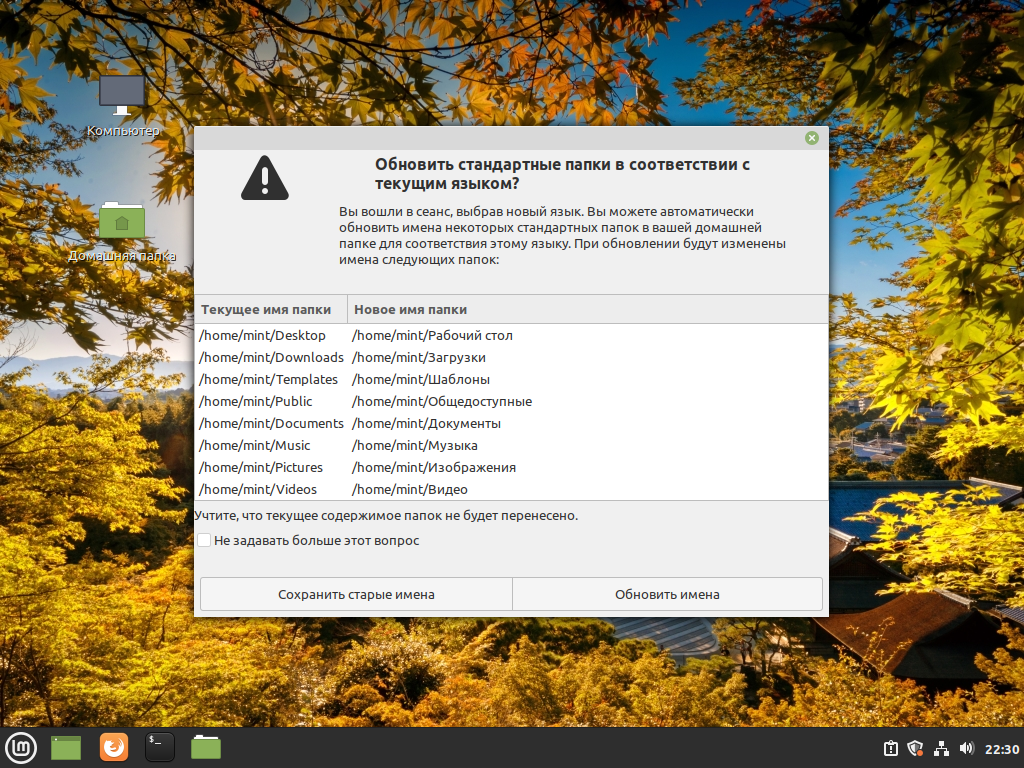Click new name '/home/mint/Общедоступные'
Screen dimensions: 1024x768
pos(442,402)
